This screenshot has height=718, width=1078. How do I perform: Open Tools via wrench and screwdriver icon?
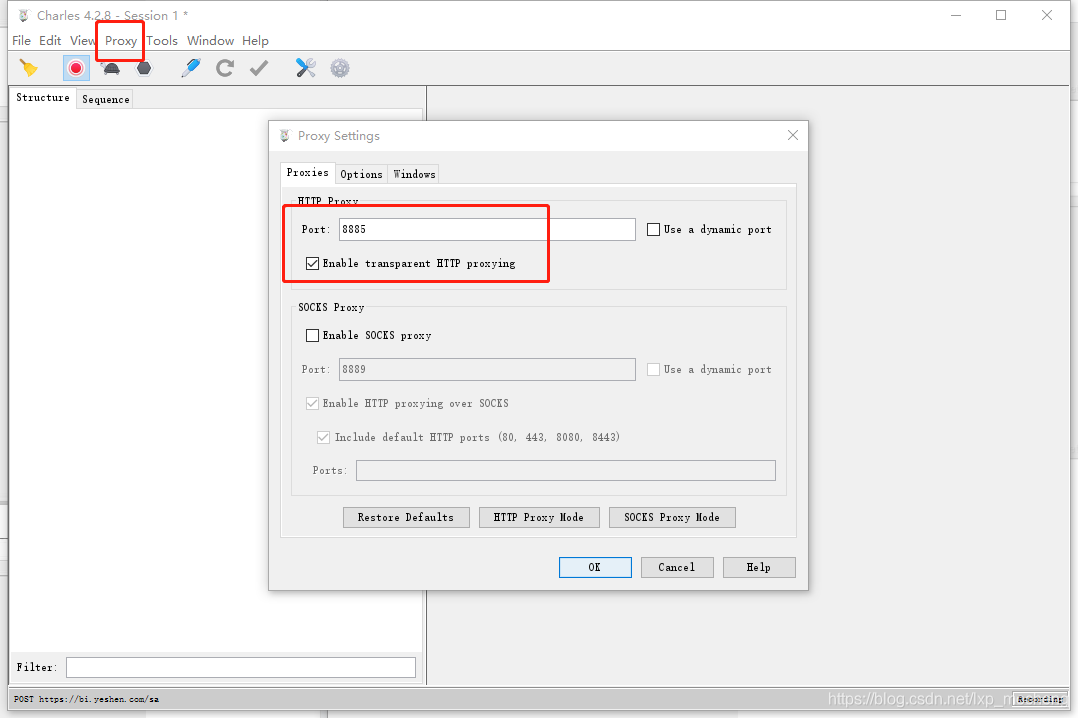305,68
